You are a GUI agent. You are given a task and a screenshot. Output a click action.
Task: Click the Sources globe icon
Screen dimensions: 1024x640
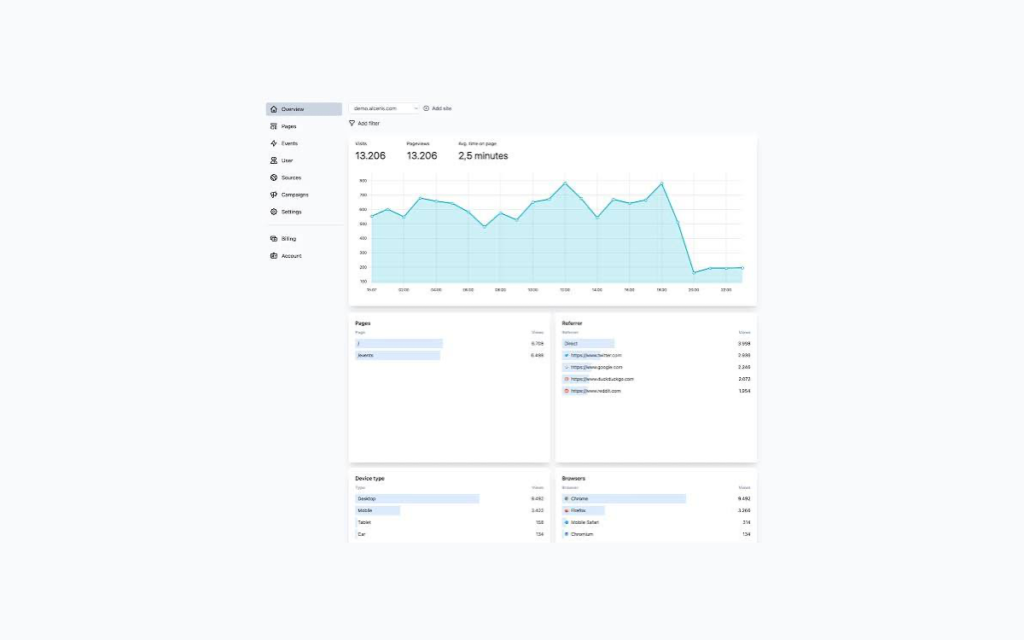tap(274, 178)
